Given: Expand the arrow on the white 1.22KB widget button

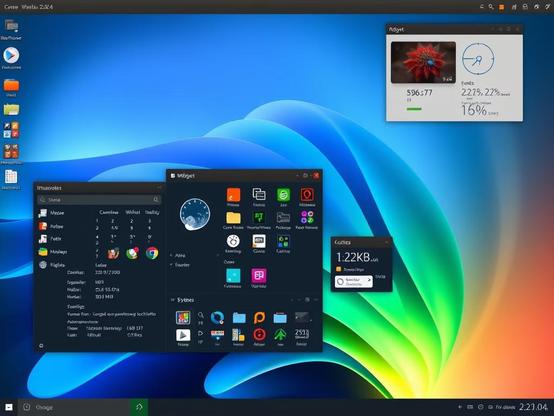Looking at the screenshot, I should pos(369,280).
